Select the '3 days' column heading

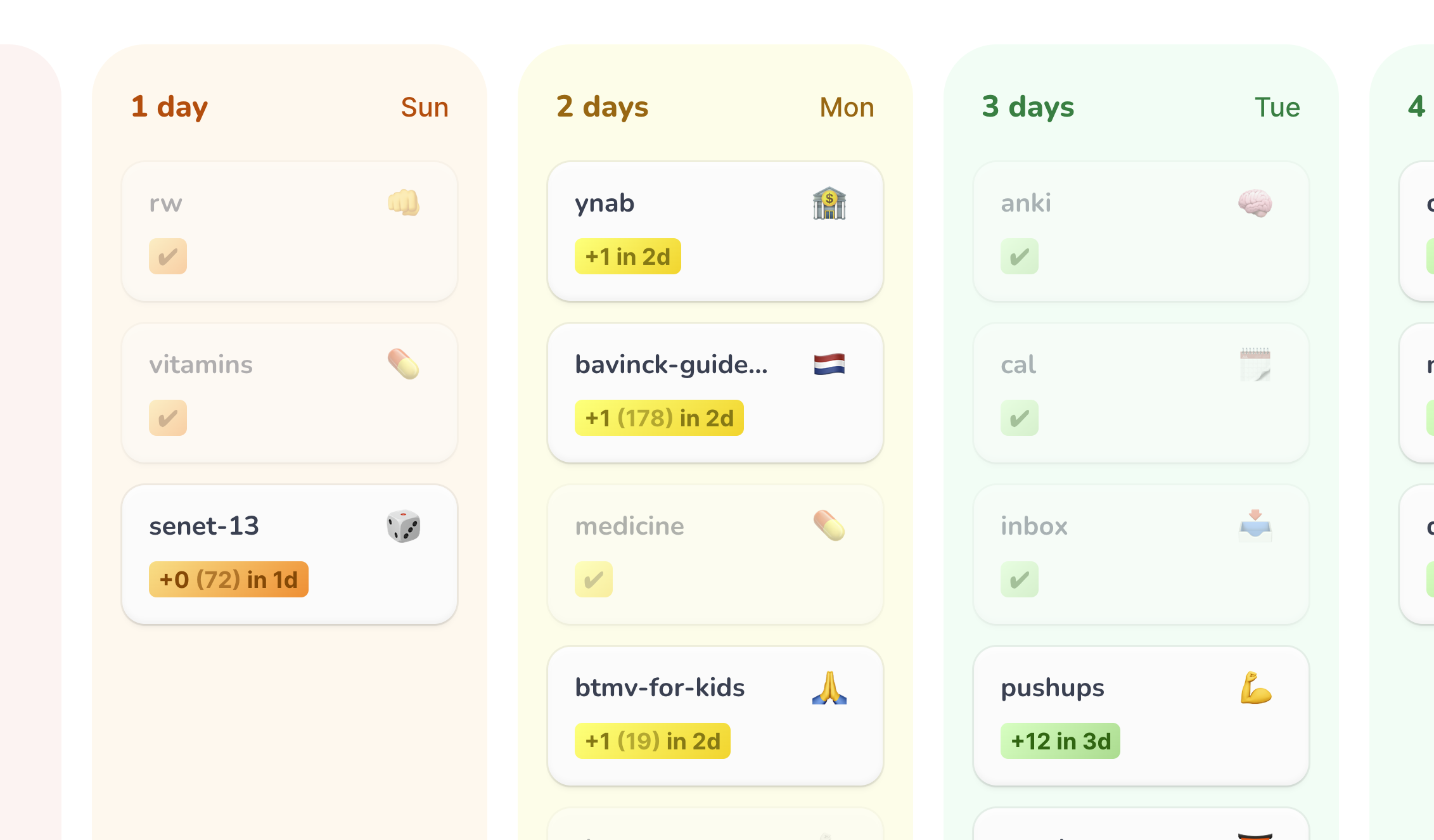(1028, 107)
